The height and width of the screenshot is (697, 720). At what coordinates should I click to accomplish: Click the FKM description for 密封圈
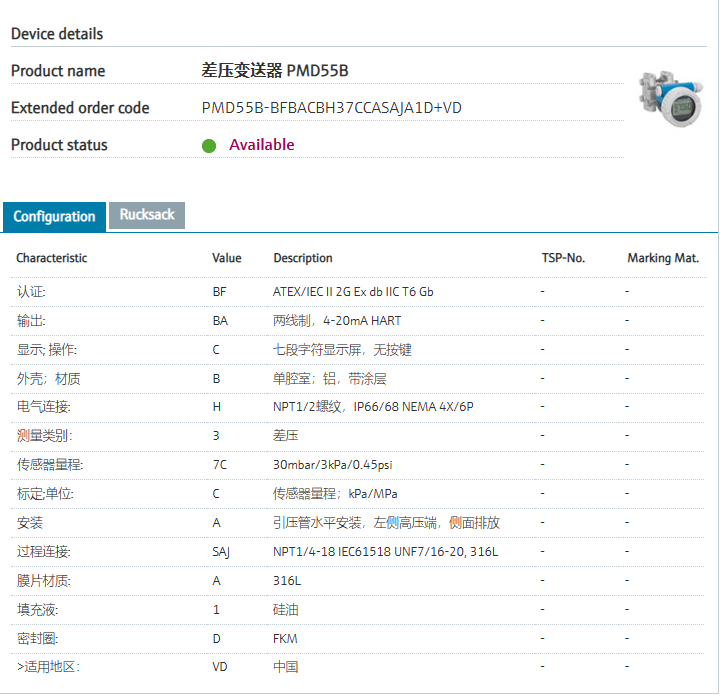point(285,638)
